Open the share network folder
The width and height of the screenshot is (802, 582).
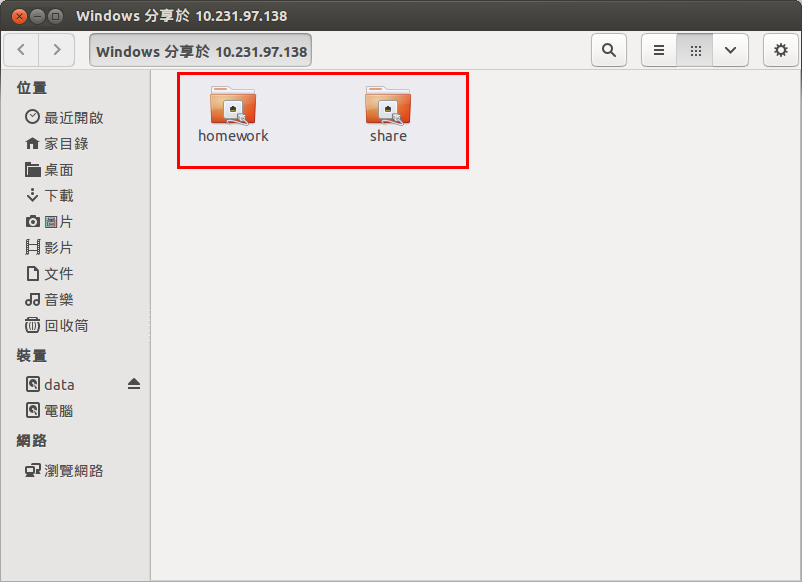pyautogui.click(x=388, y=114)
